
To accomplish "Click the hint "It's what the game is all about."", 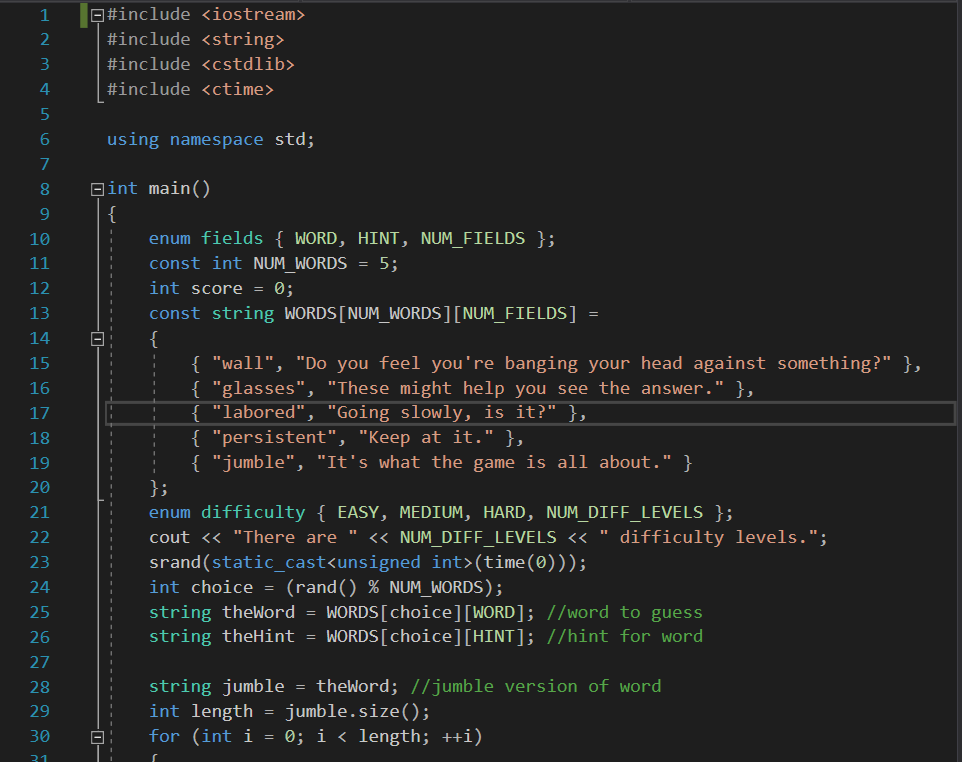I will (494, 462).
